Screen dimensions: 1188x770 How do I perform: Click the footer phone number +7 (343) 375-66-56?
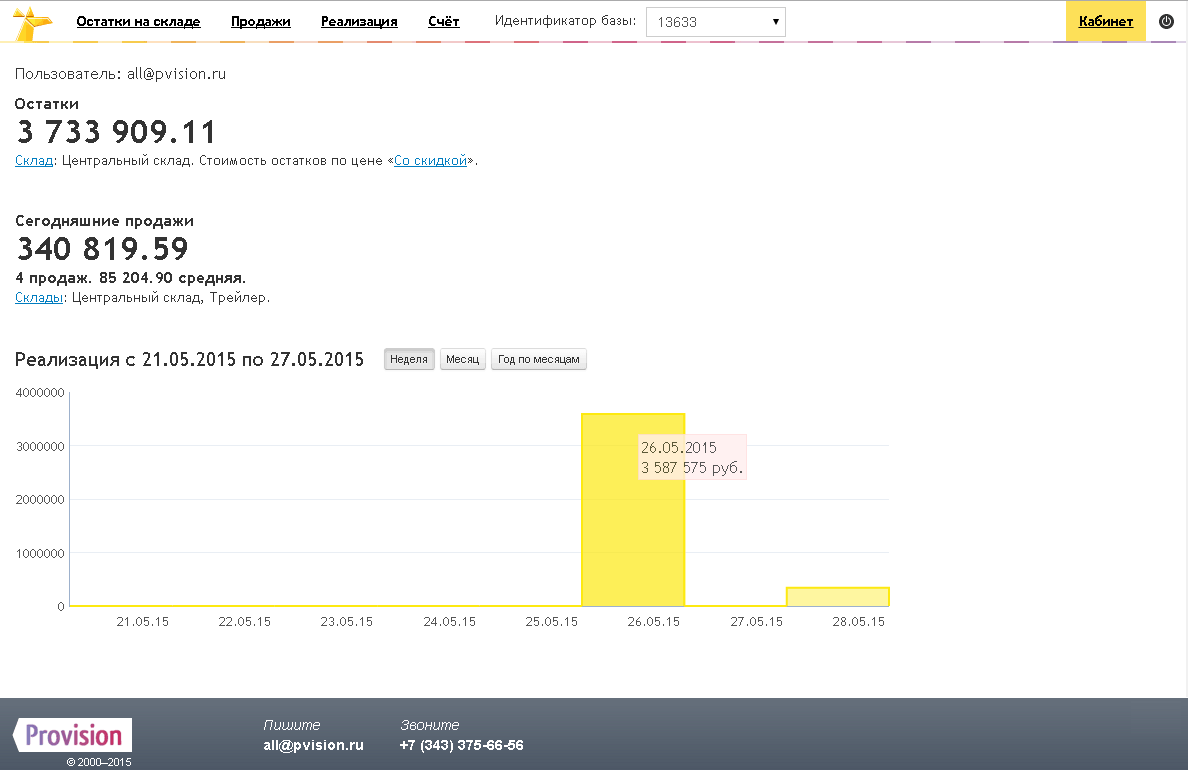461,746
